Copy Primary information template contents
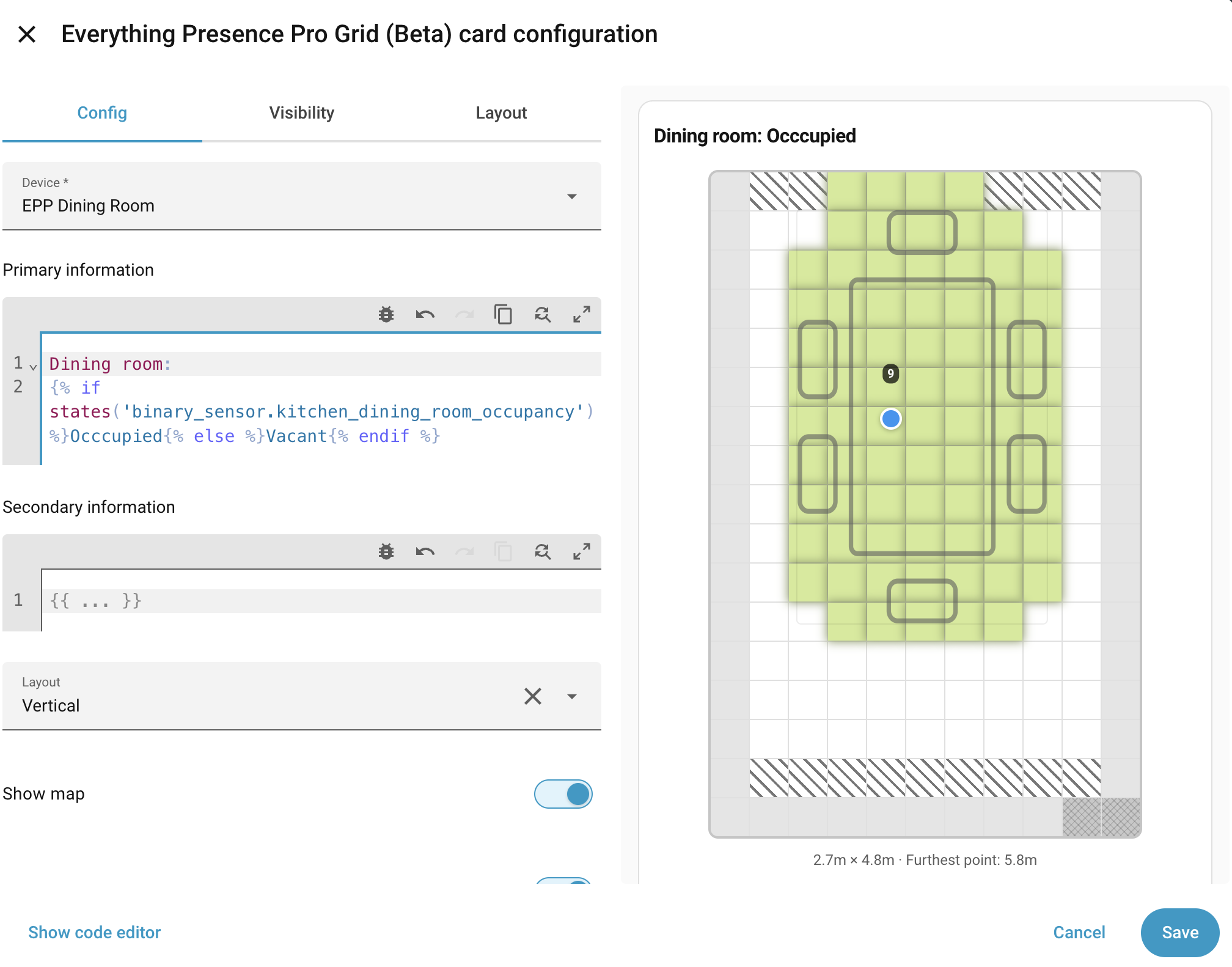Screen dimensions: 1232x967 503,315
